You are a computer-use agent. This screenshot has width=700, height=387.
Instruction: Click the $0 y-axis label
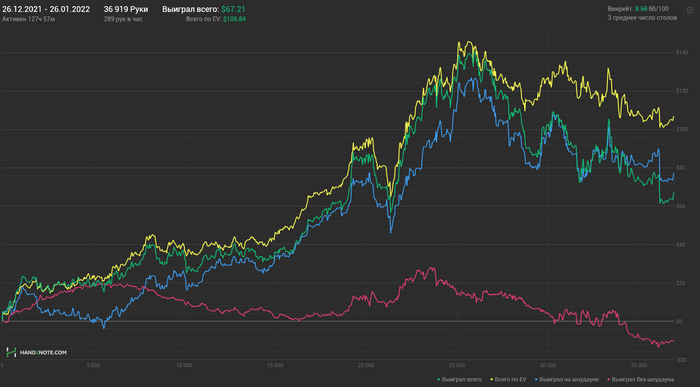coord(679,321)
